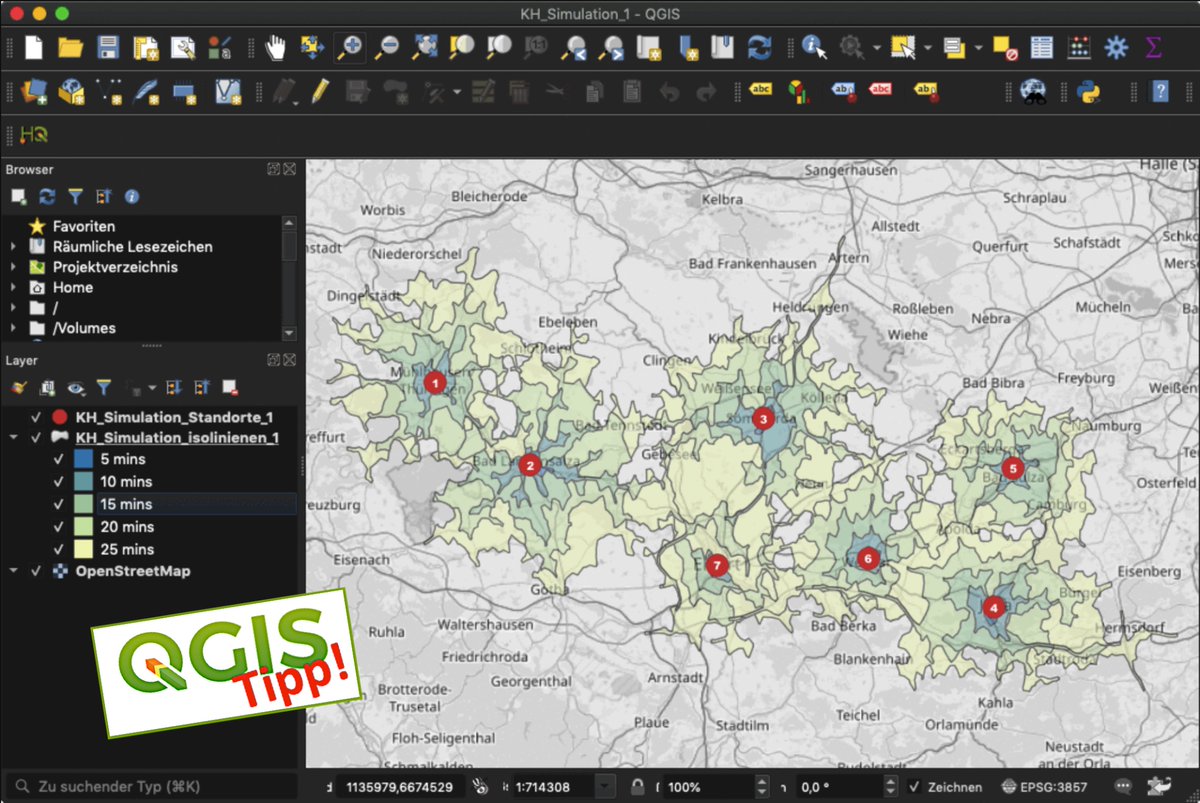Click Manage Map Themes eye icon
1200x803 pixels.
(75, 387)
